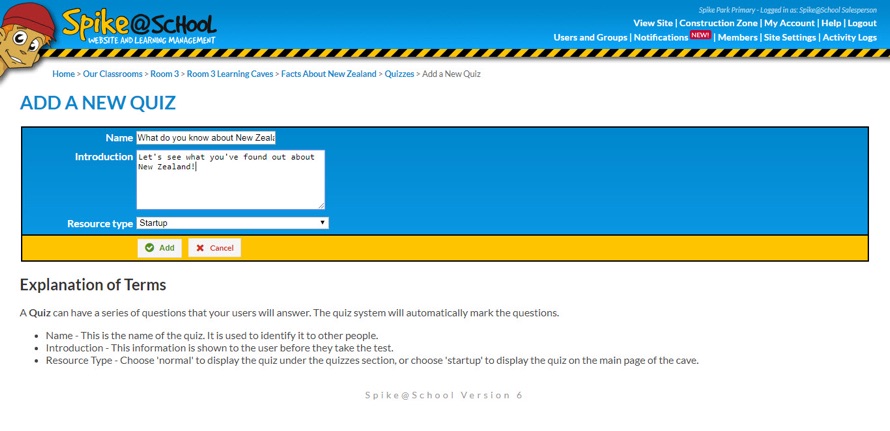Click into the quiz Name input field
890x431 pixels.
206,138
